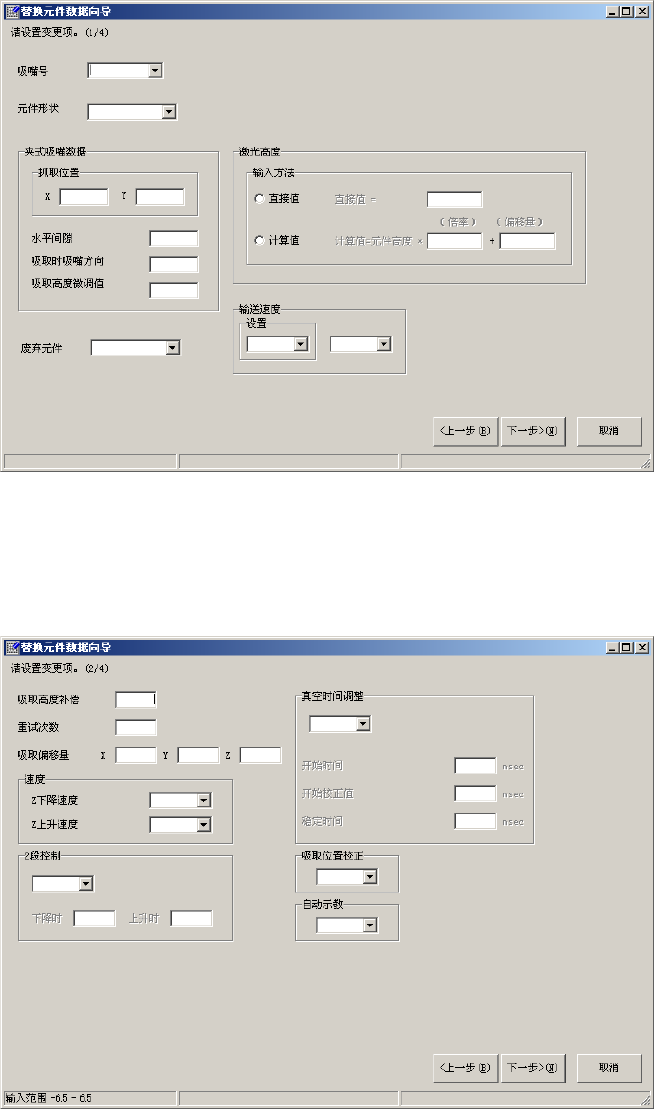Click the 上升时 input field
The height and width of the screenshot is (1109, 654).
pyautogui.click(x=191, y=919)
